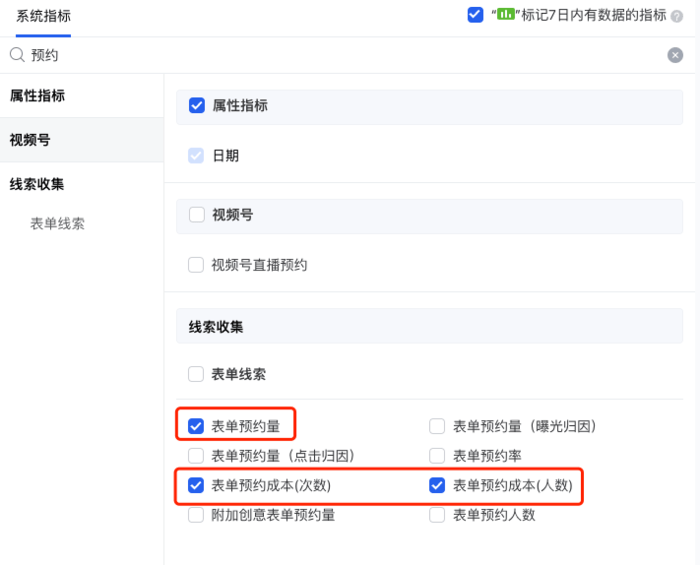Clear the search field text
This screenshot has width=700, height=565.
676,55
